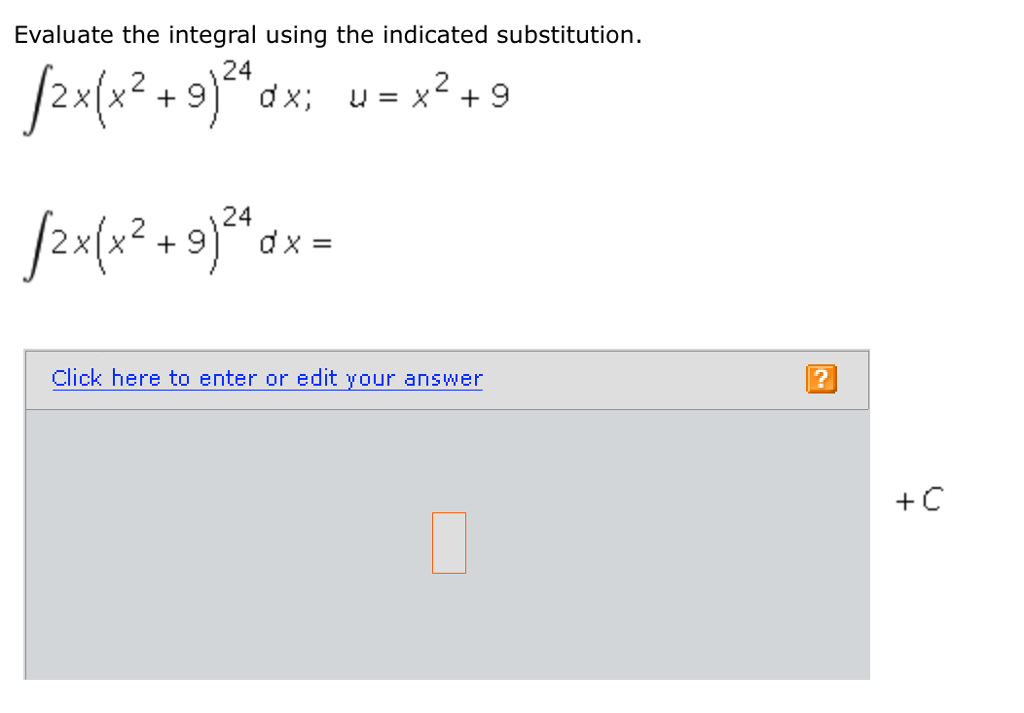Follow the underlined answer-entry hyperlink
Image resolution: width=1024 pixels, height=713 pixels.
click(266, 377)
